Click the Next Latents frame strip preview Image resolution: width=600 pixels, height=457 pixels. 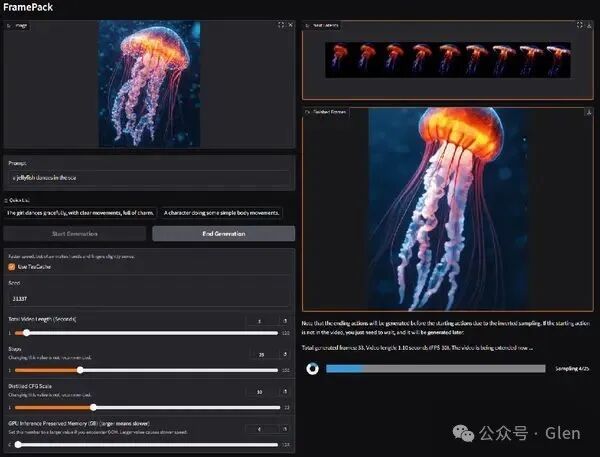(x=448, y=60)
